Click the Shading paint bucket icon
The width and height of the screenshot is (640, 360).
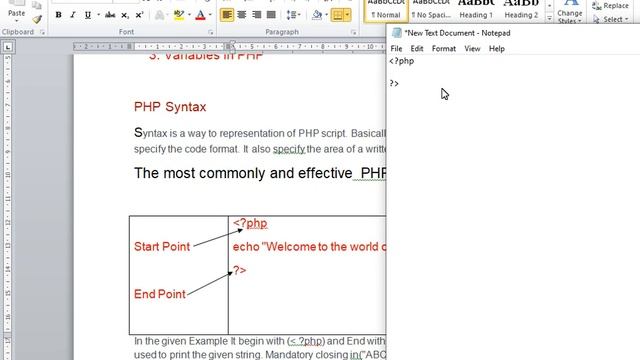317,15
